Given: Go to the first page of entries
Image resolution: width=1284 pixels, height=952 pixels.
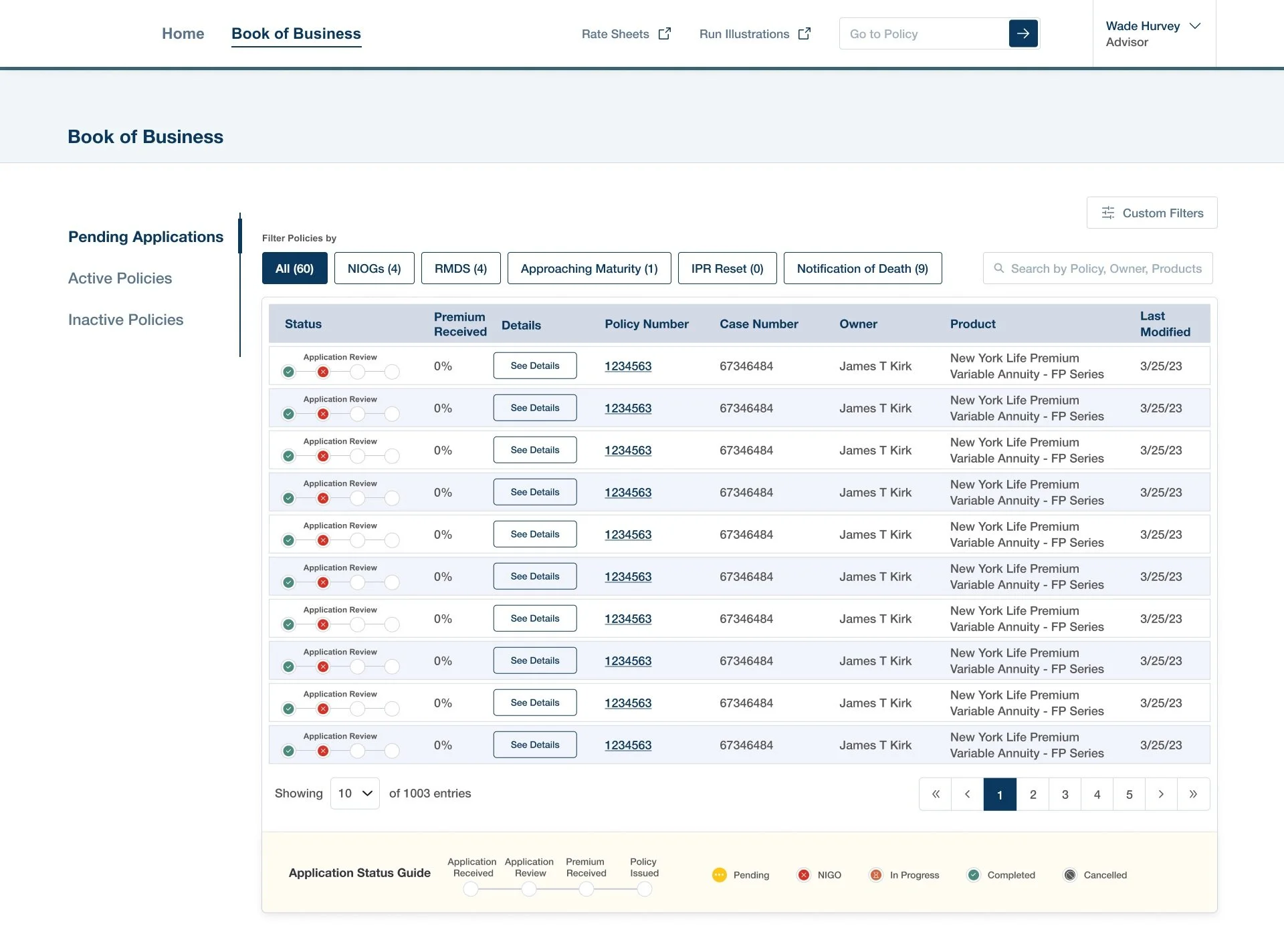Looking at the screenshot, I should point(936,794).
